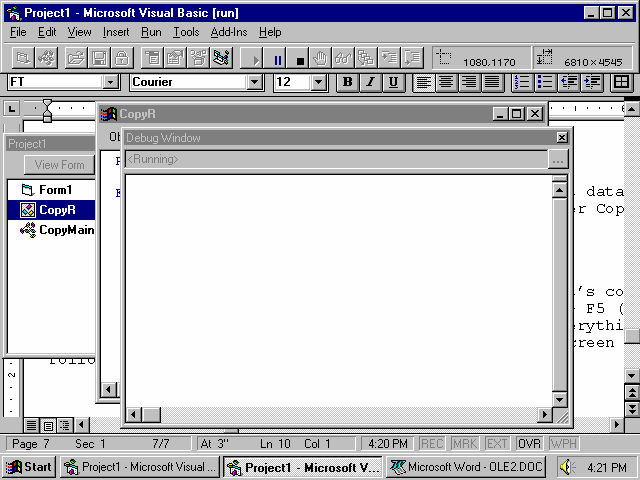The image size is (640, 480).
Task: Open the Add-Ins menu
Action: (229, 32)
